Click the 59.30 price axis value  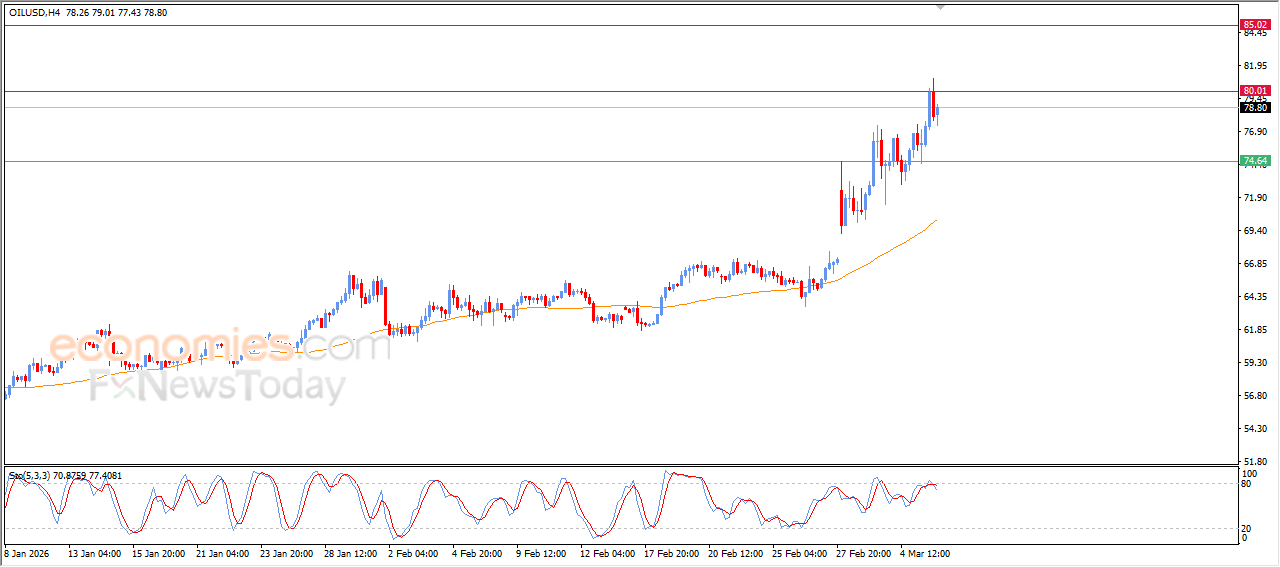point(1255,363)
